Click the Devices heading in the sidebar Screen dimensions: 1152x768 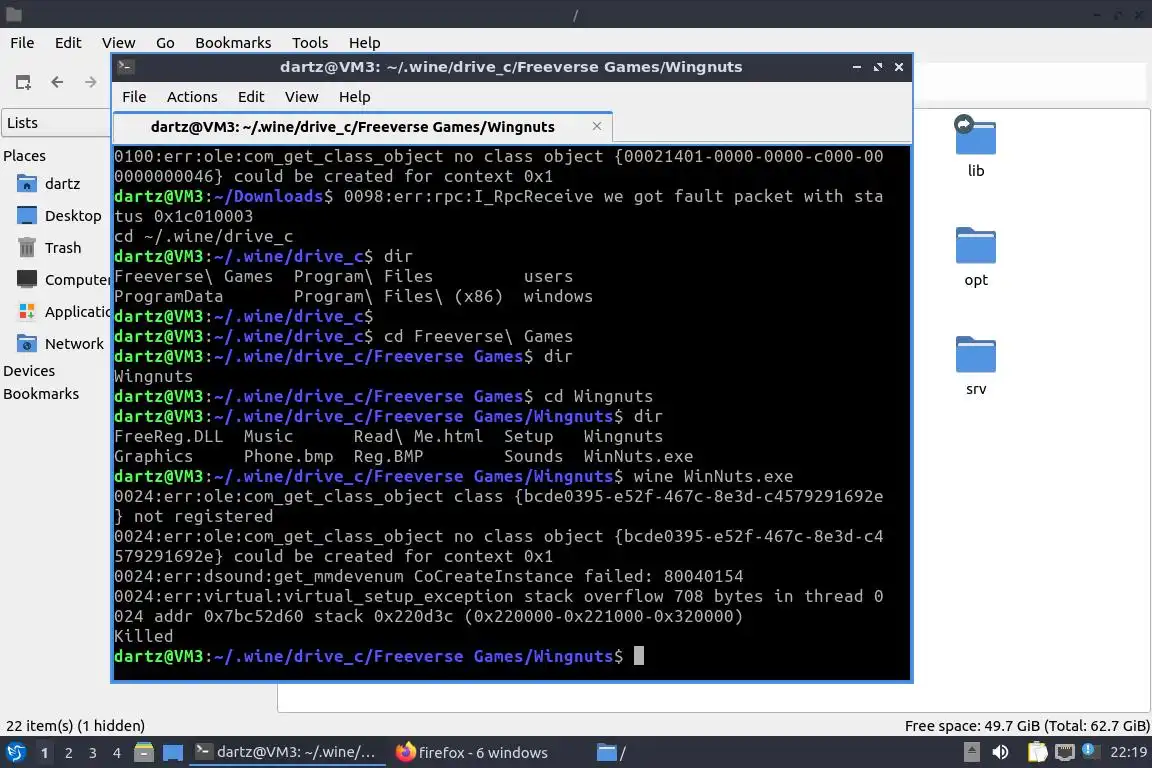[x=29, y=371]
